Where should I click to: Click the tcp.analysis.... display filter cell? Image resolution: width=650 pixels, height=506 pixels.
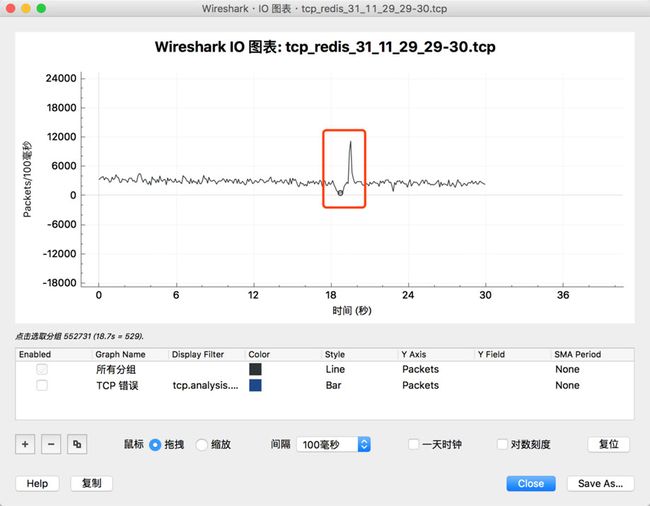206,385
